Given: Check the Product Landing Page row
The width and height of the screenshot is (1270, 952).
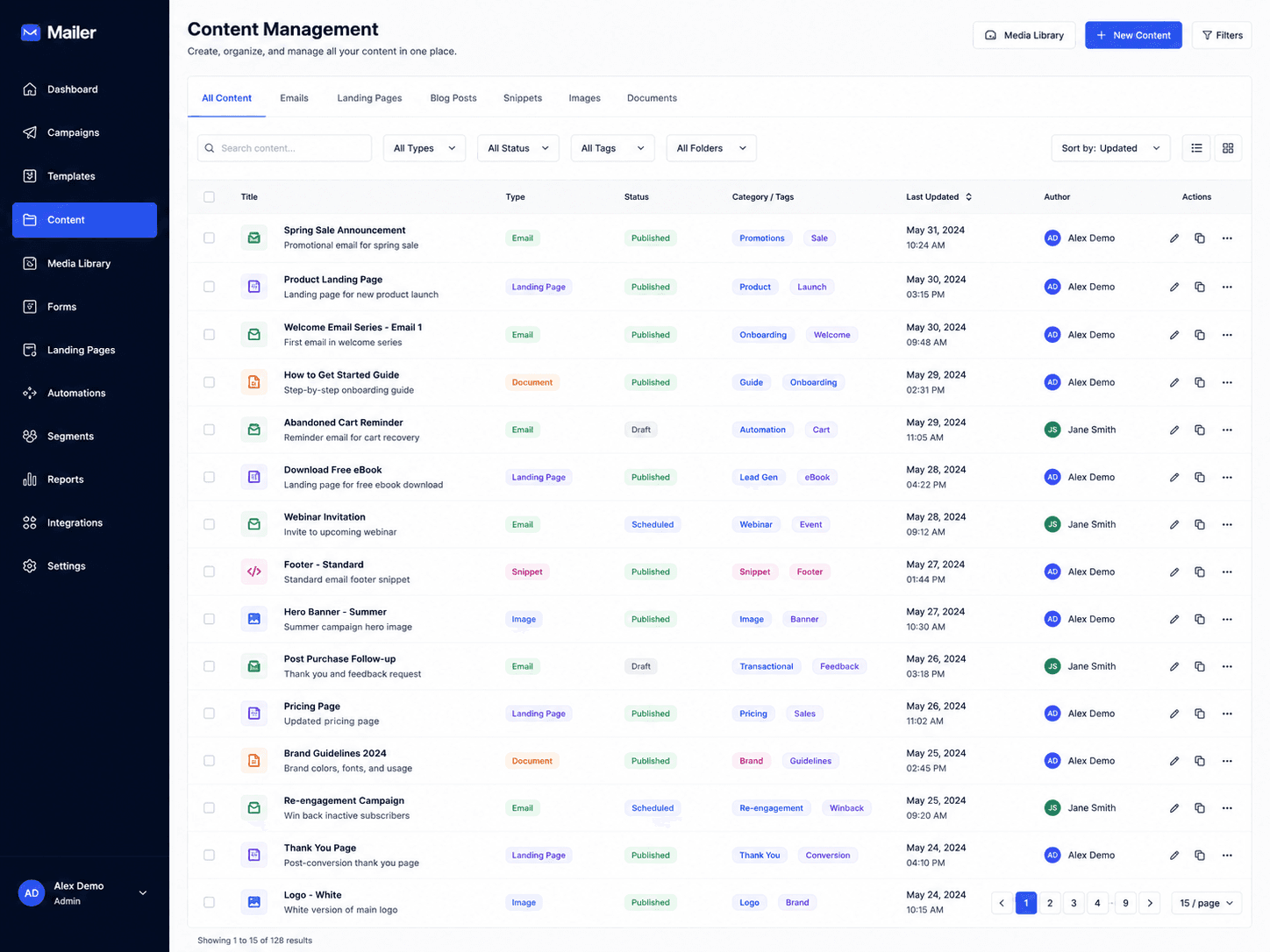Looking at the screenshot, I should (x=209, y=287).
